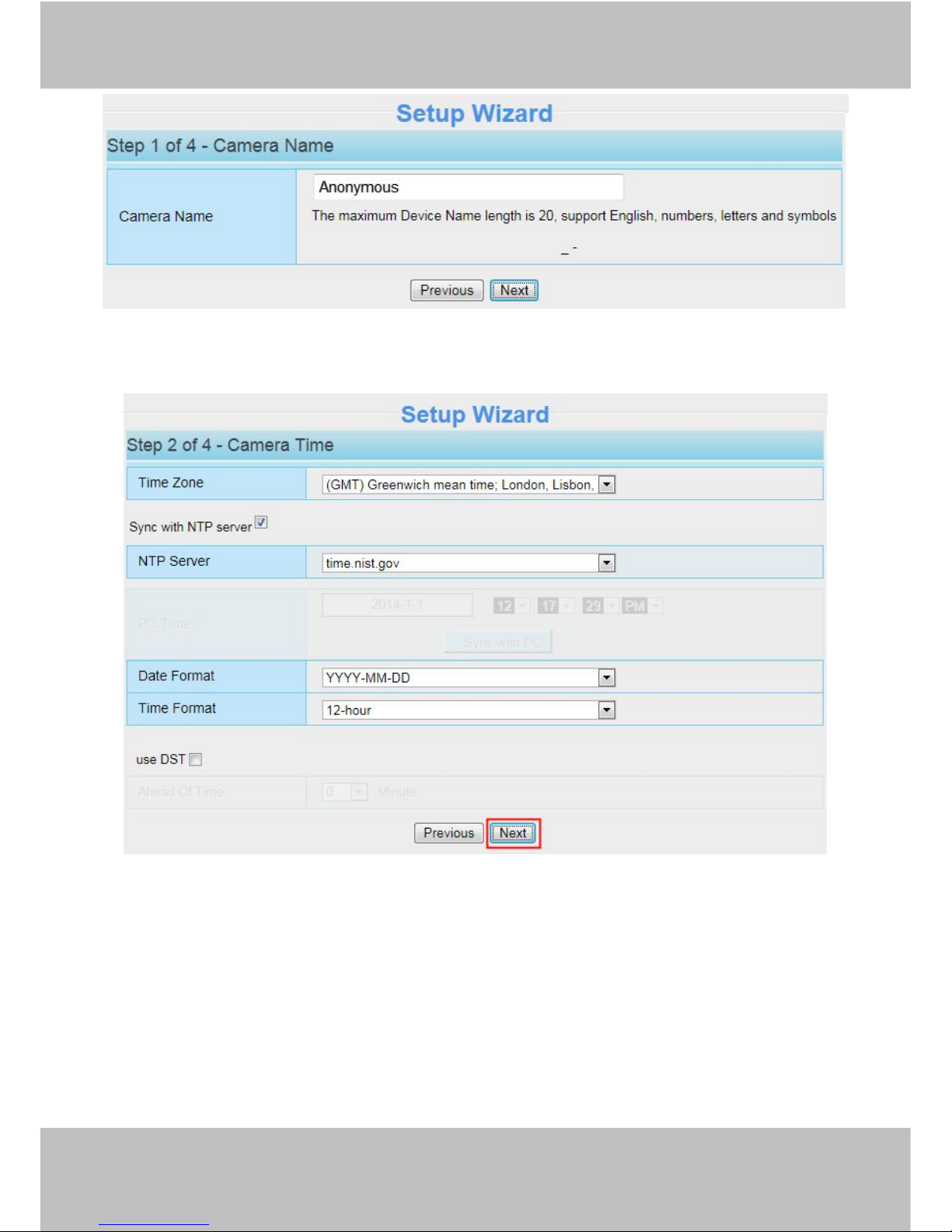Open the hour dropdown showing 12
The image size is (952, 1232).
[x=511, y=606]
